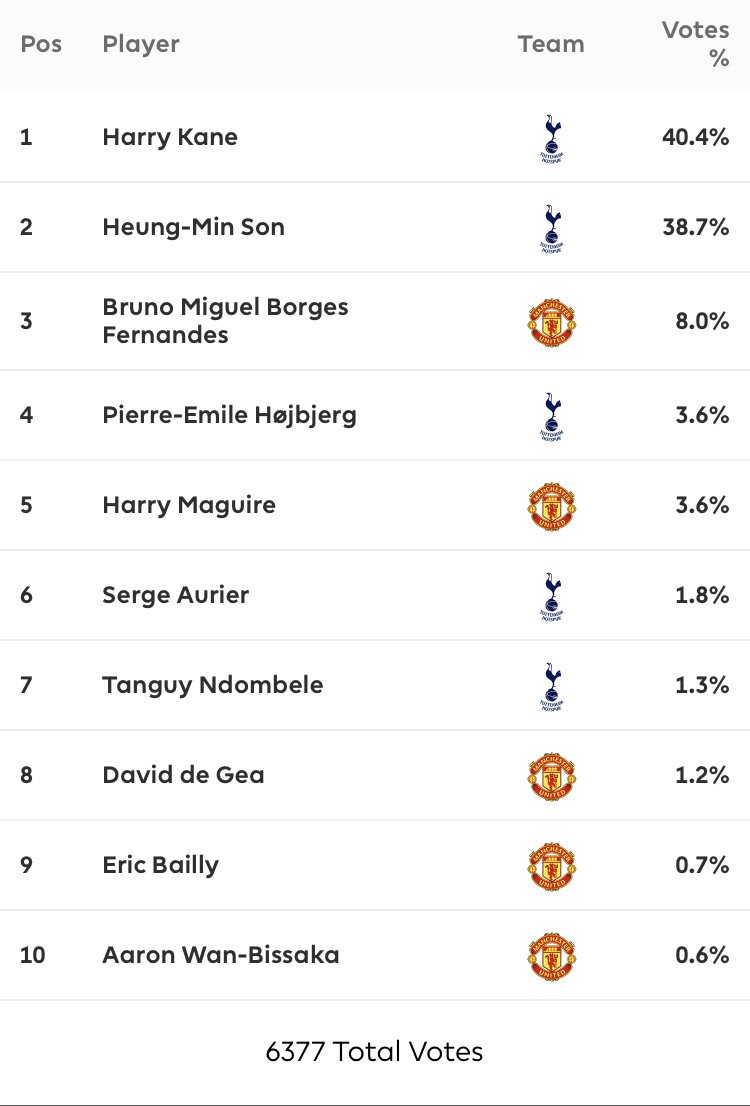The image size is (750, 1106).
Task: Click Manchester United crest for David de Gea
Action: [551, 776]
